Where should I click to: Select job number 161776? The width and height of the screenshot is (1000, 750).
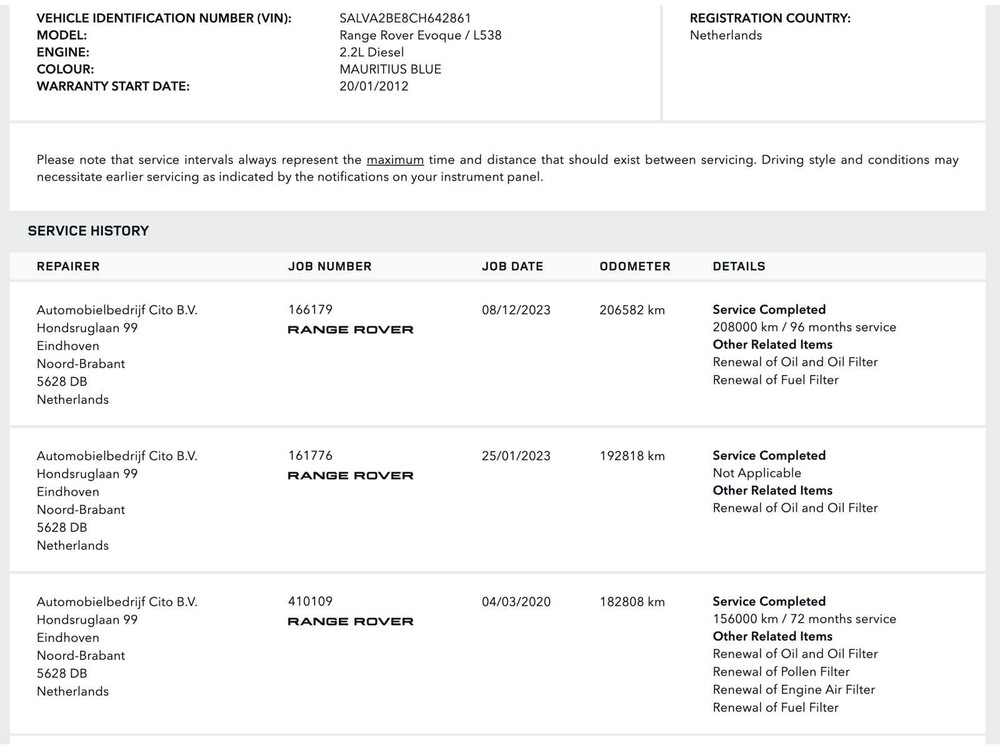pos(310,456)
